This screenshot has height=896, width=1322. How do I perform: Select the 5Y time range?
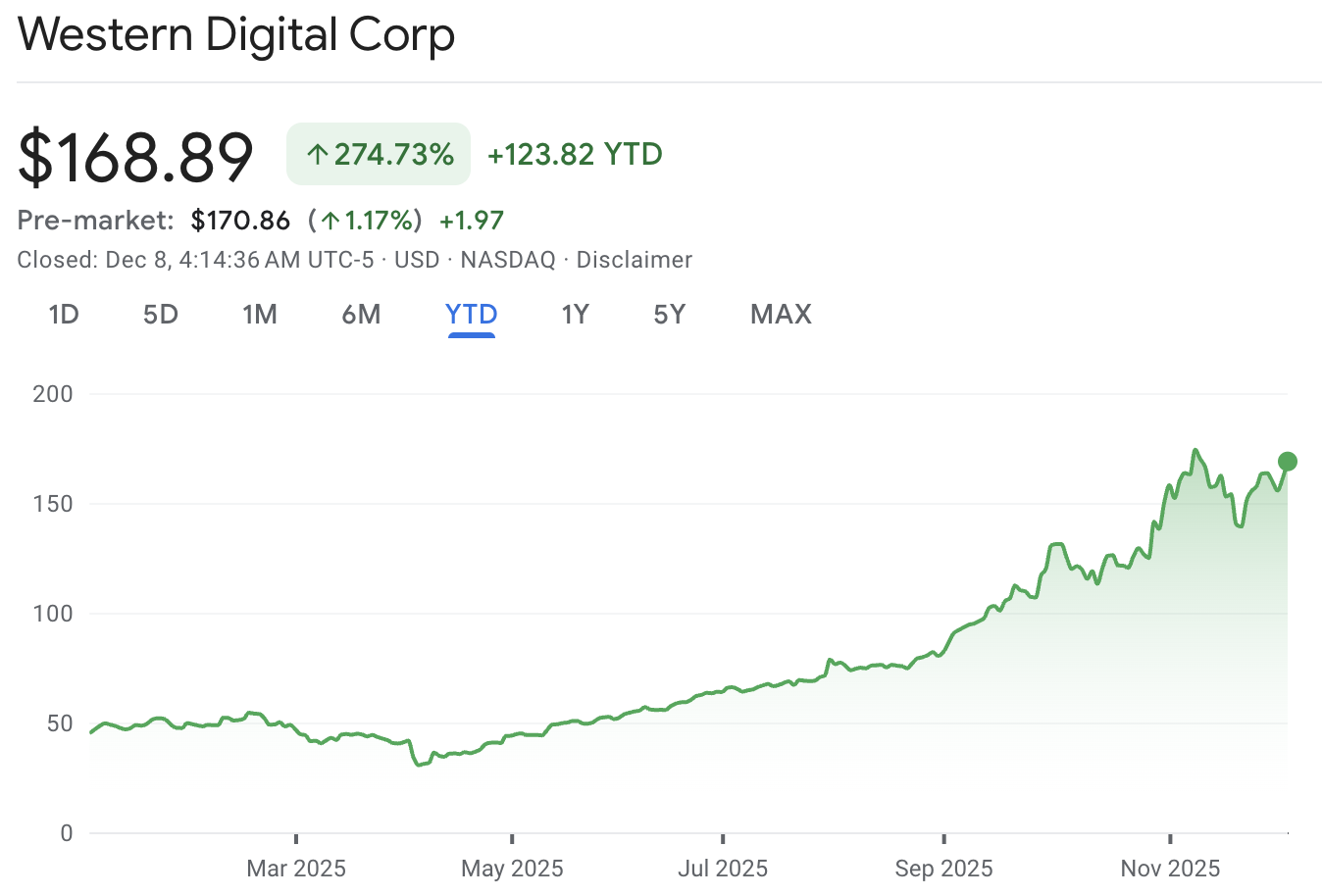tap(670, 314)
